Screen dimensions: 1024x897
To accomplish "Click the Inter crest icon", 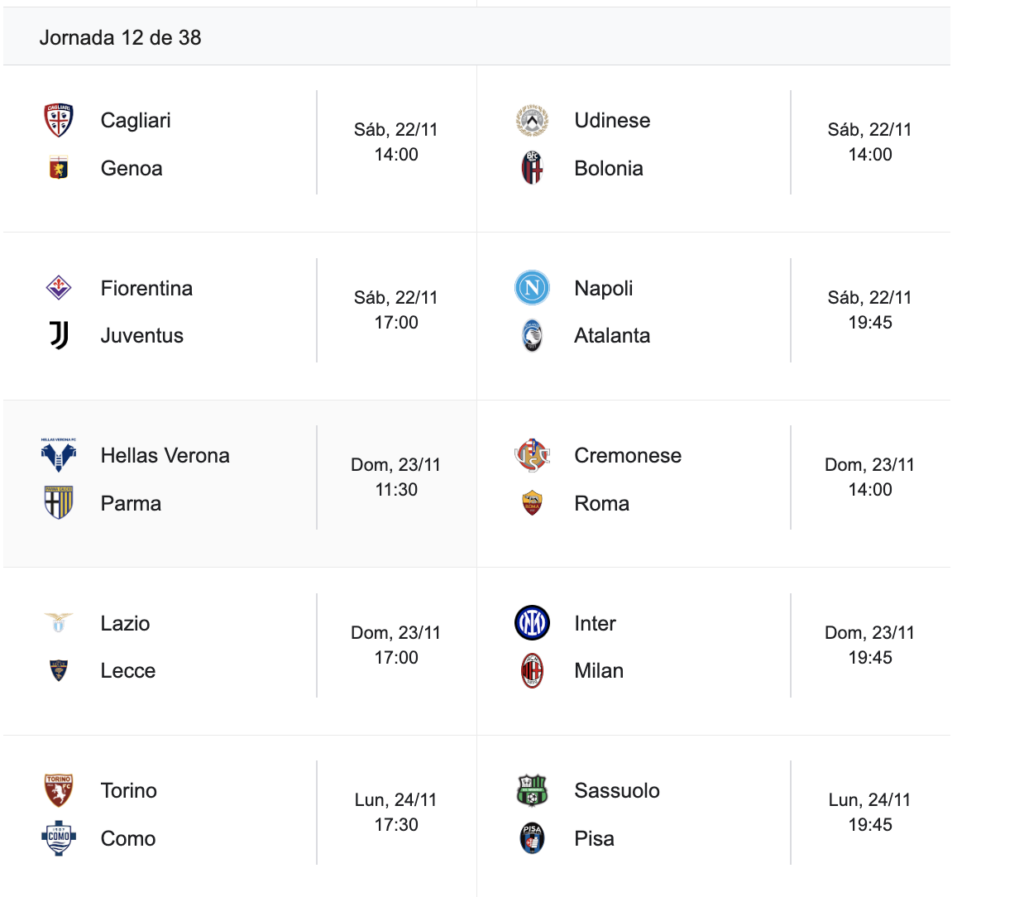I will (532, 623).
